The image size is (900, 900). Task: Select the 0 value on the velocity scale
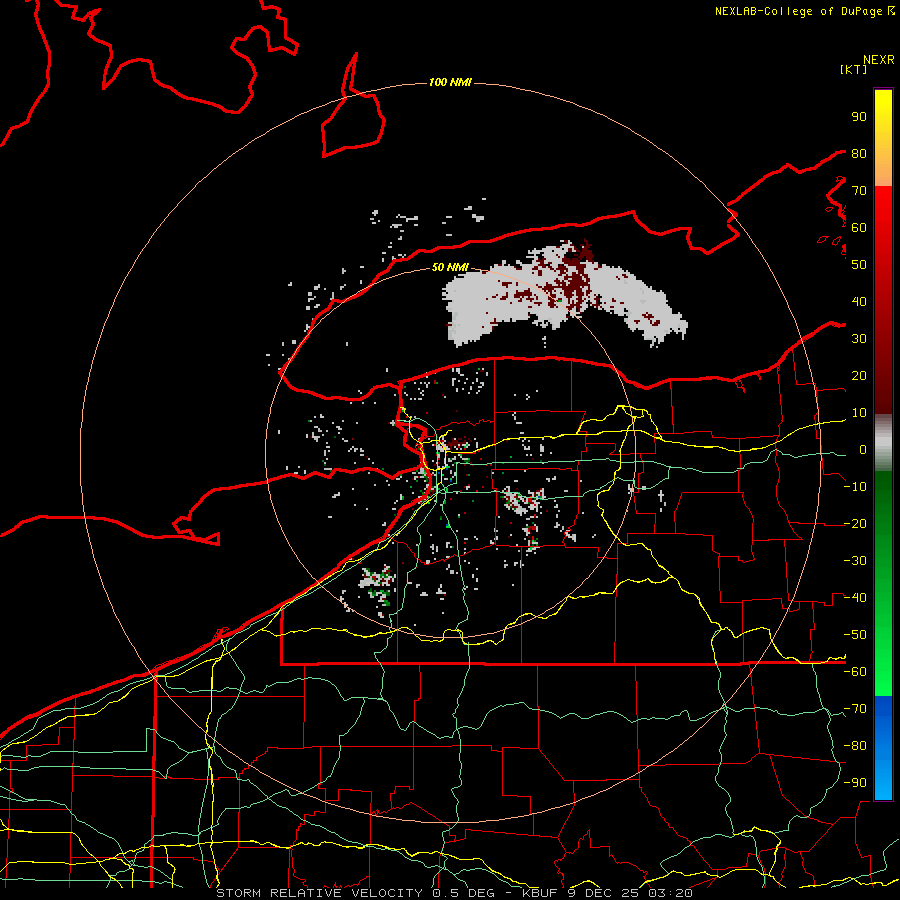tap(863, 449)
